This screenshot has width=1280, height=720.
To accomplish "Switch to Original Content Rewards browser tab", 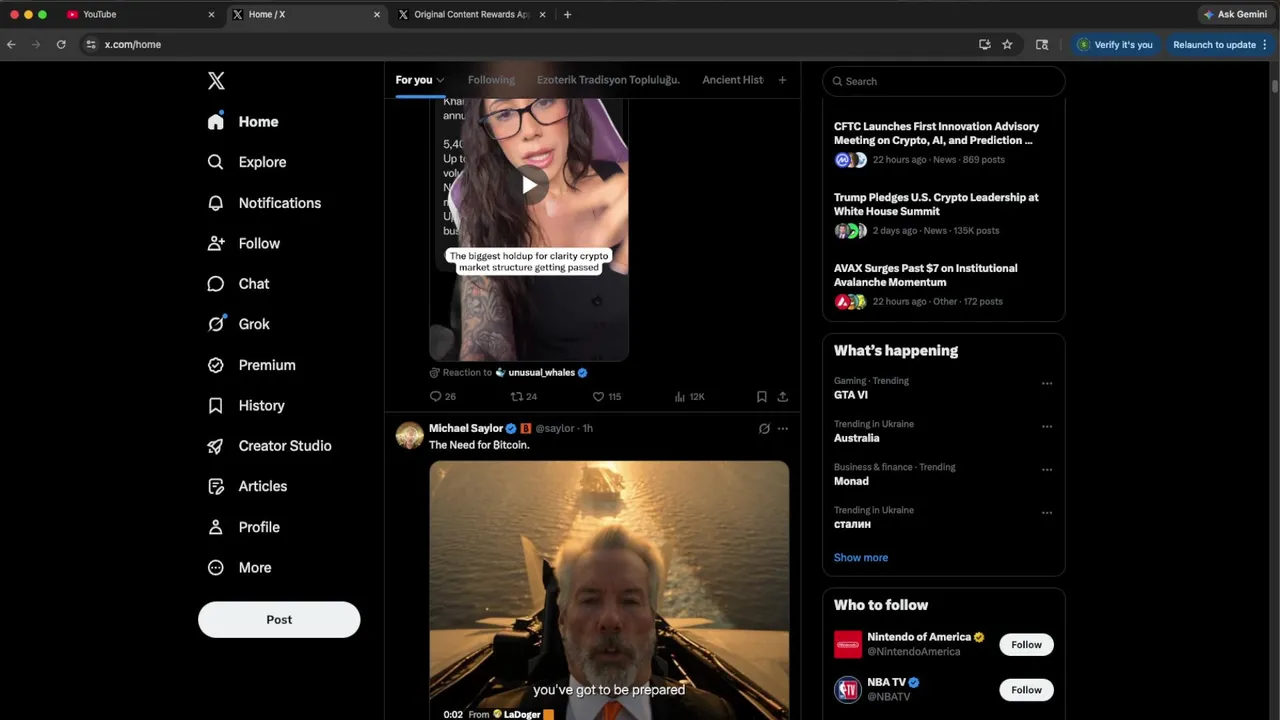I will [471, 15].
